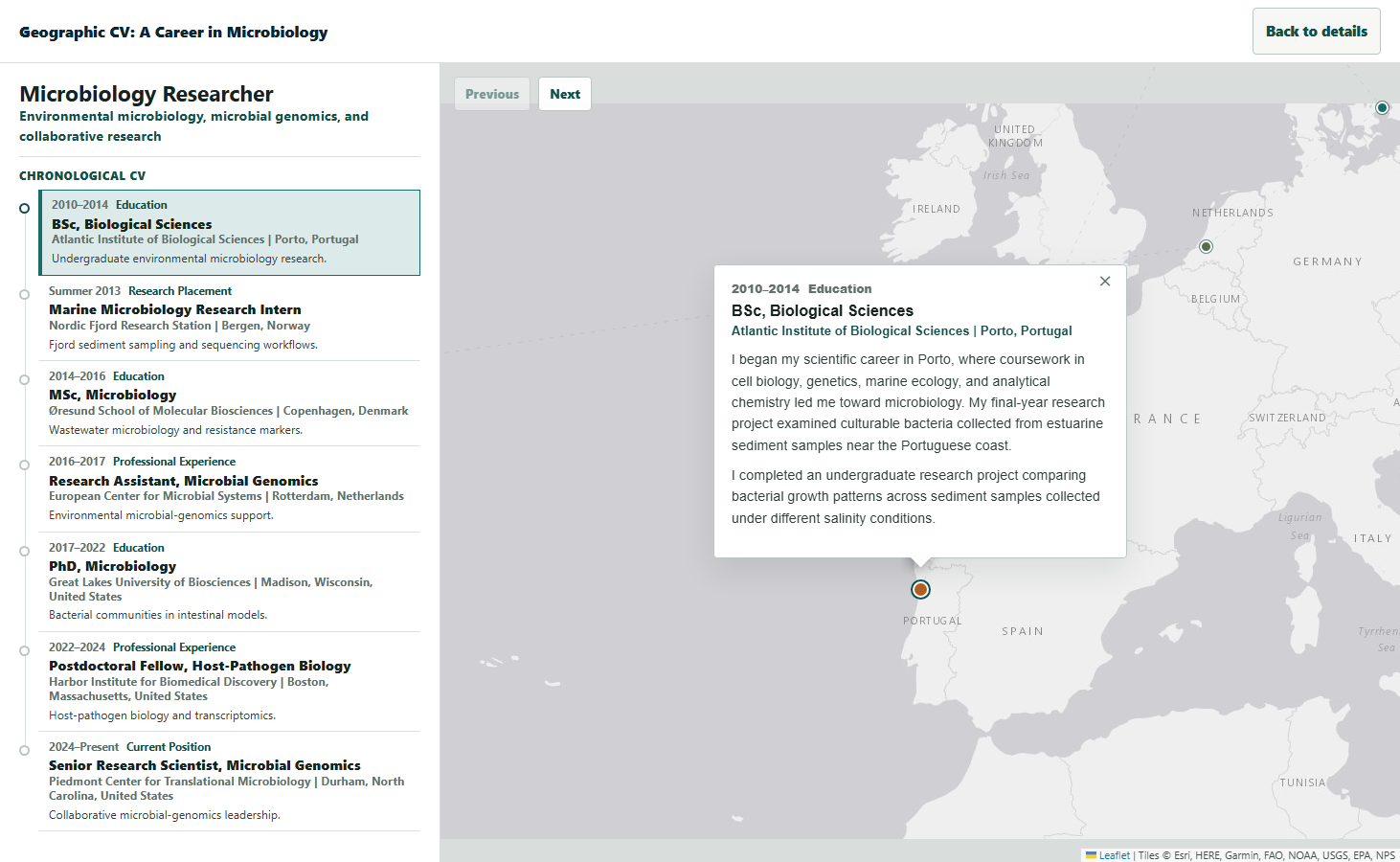Click the Copenhagen marker at the map's top right

pyautogui.click(x=1382, y=107)
